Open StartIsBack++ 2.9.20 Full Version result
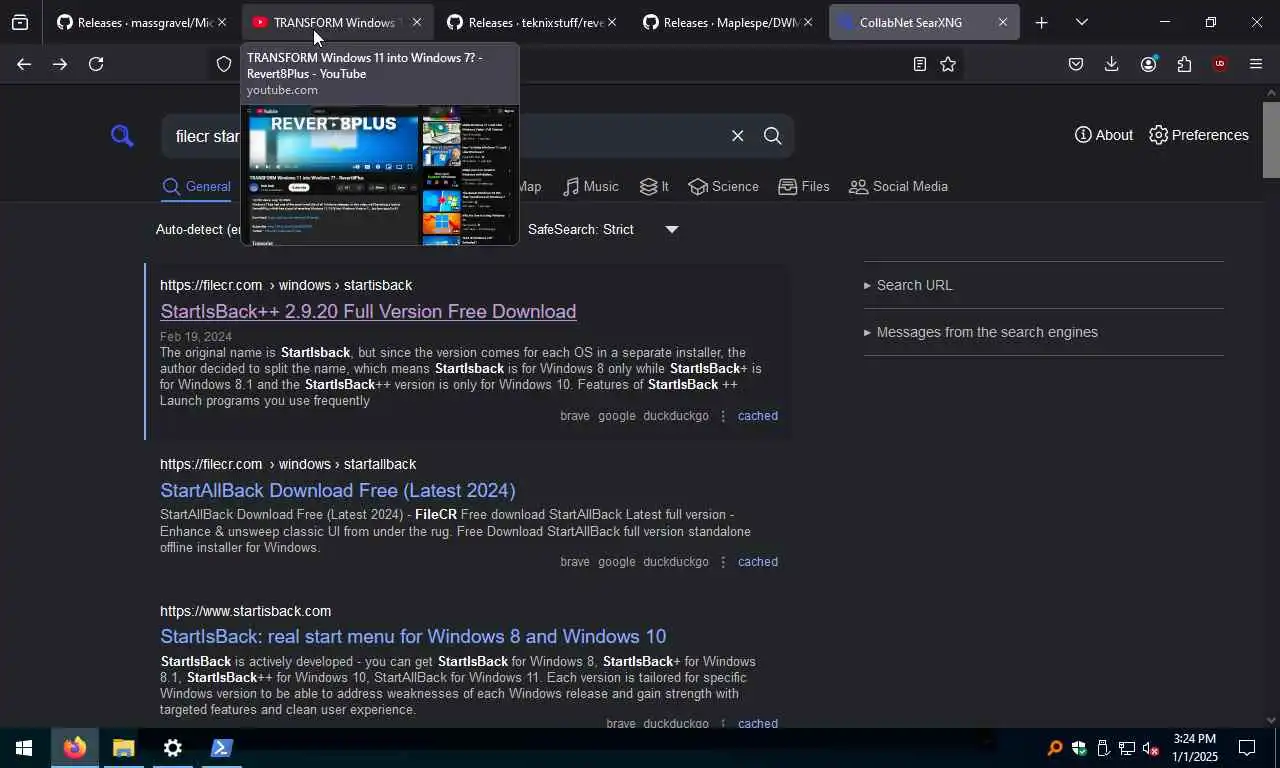1280x768 pixels. (368, 311)
